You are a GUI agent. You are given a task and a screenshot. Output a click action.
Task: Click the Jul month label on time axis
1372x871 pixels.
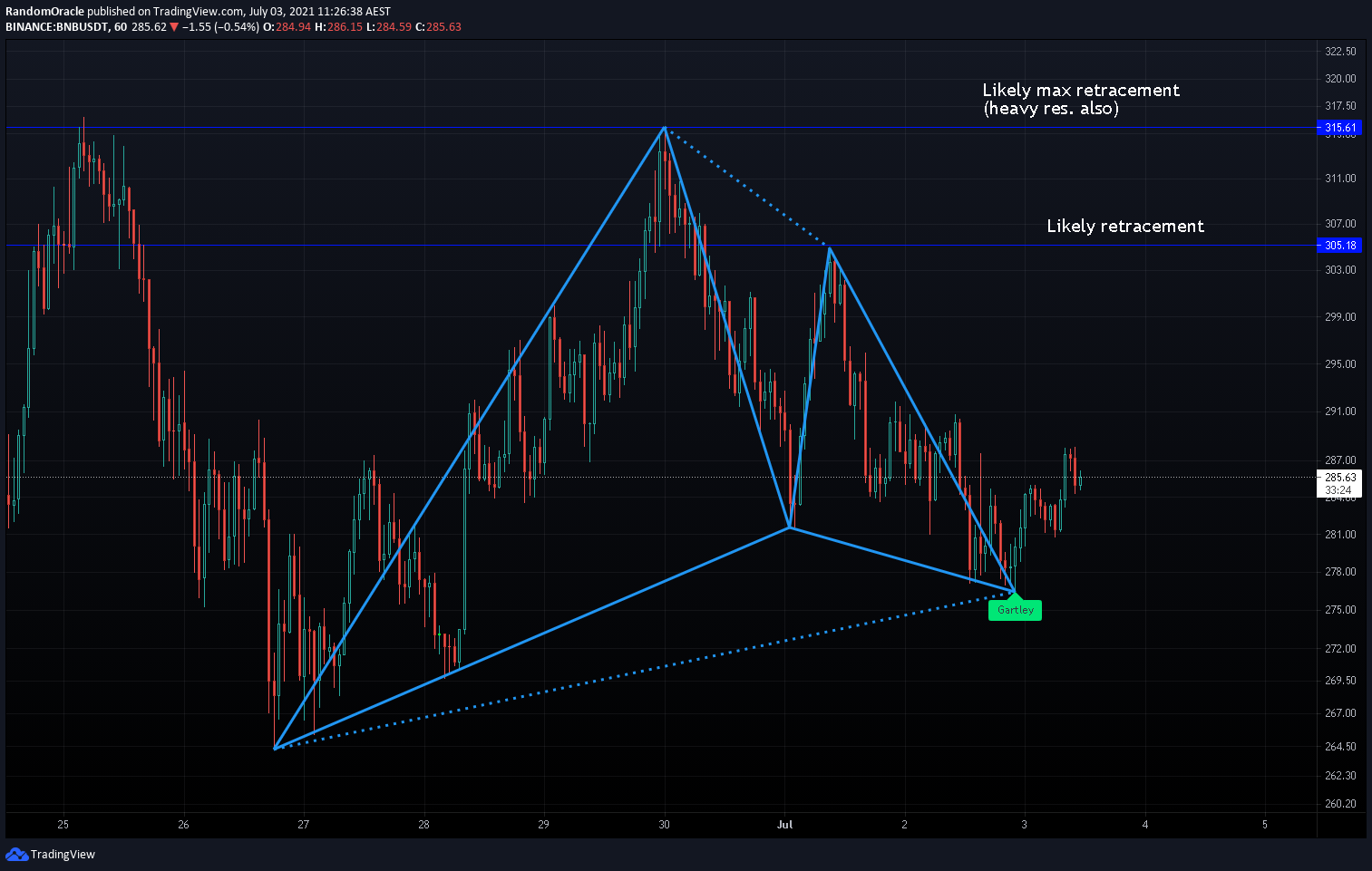784,825
